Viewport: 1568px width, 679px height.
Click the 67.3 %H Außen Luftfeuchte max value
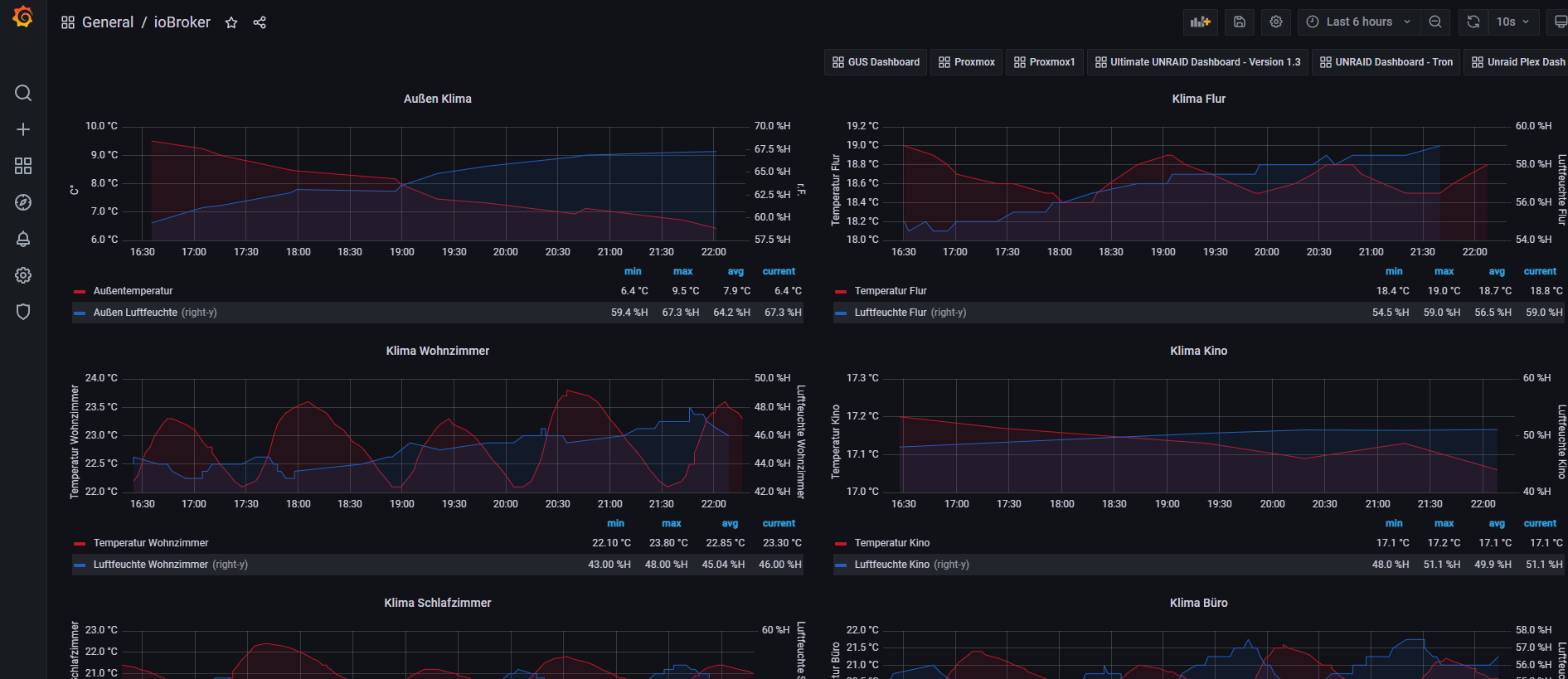click(681, 313)
